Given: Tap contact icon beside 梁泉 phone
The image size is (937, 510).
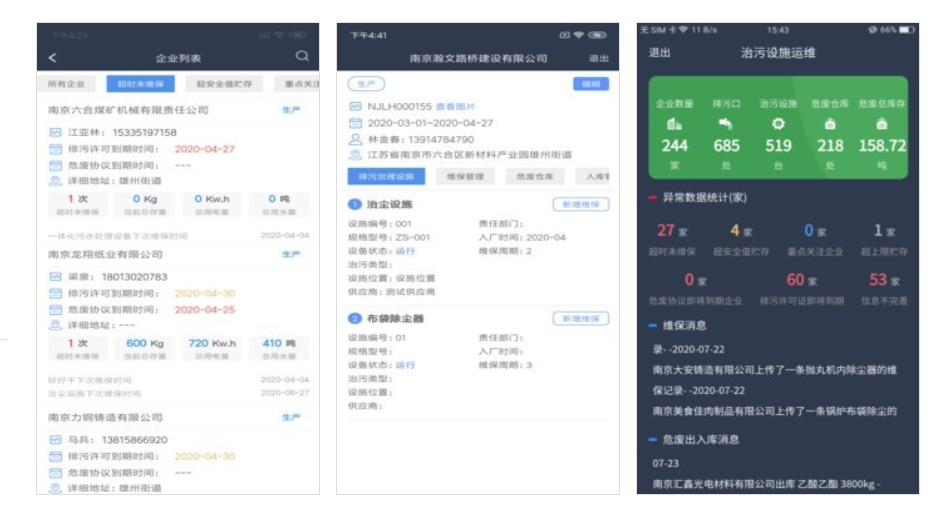Looking at the screenshot, I should point(55,277).
